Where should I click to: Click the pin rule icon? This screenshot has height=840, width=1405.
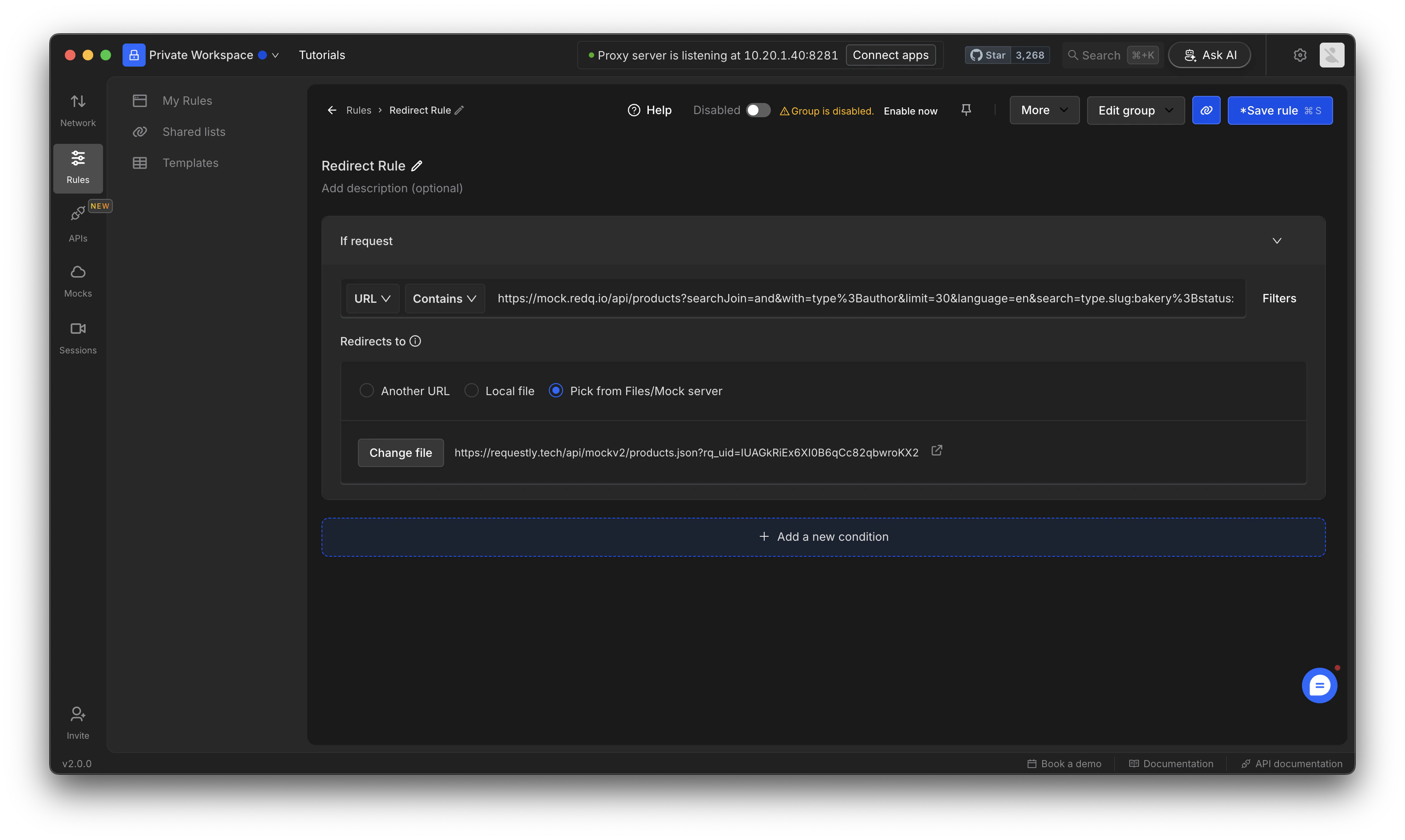pos(966,111)
